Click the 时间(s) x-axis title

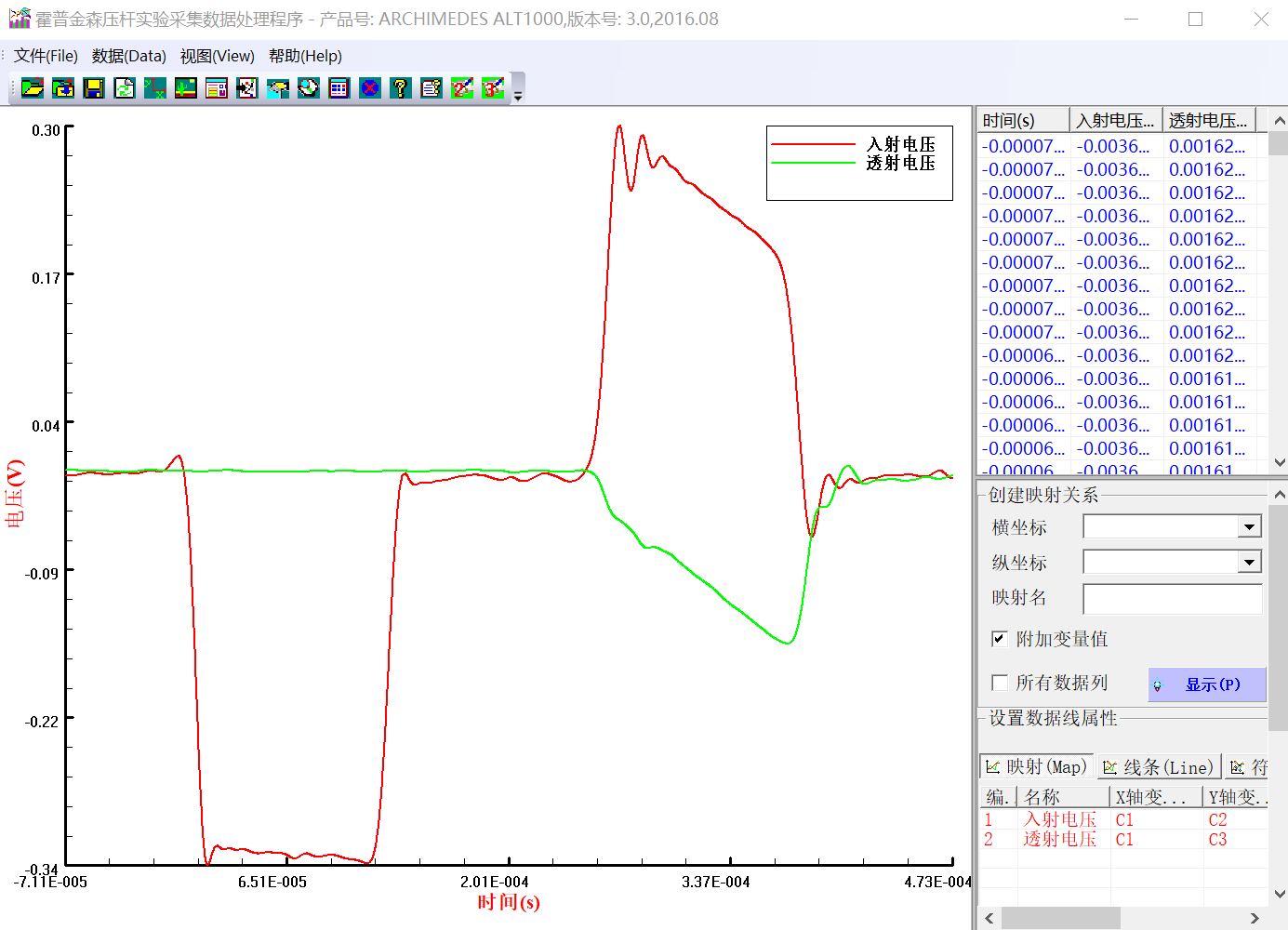click(x=509, y=902)
